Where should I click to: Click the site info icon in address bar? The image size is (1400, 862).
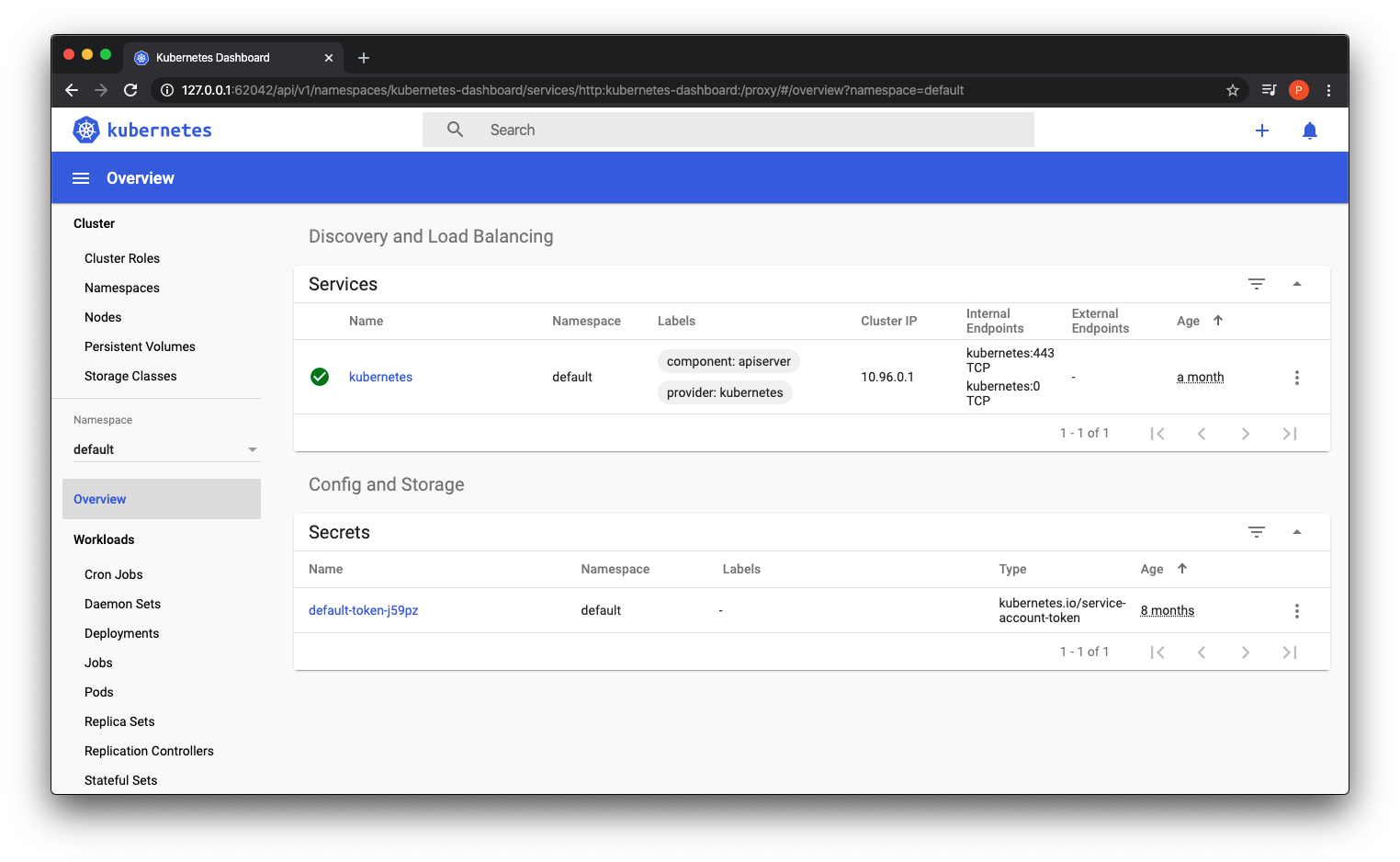coord(167,90)
